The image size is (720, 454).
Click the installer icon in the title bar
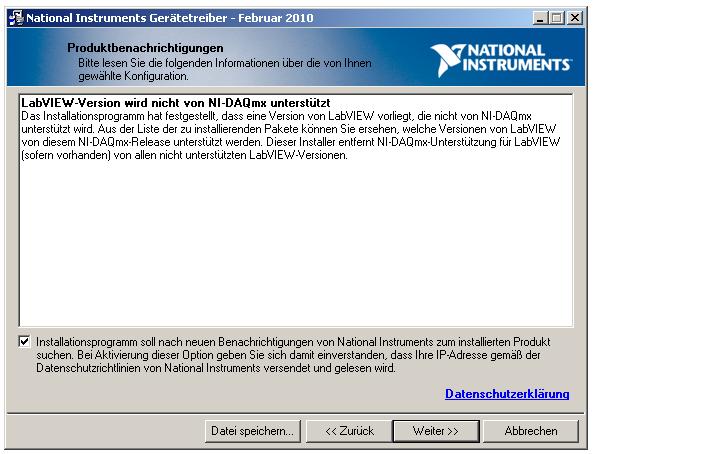click(x=16, y=18)
